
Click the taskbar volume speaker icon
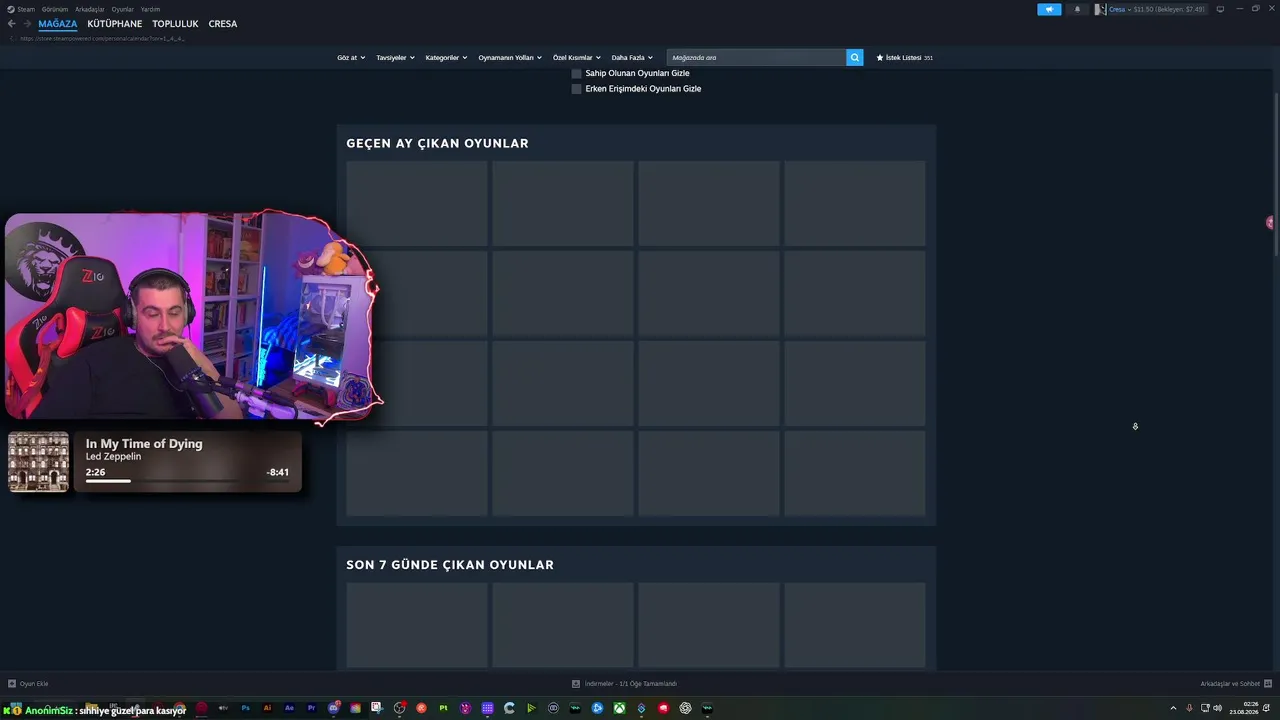point(1217,708)
